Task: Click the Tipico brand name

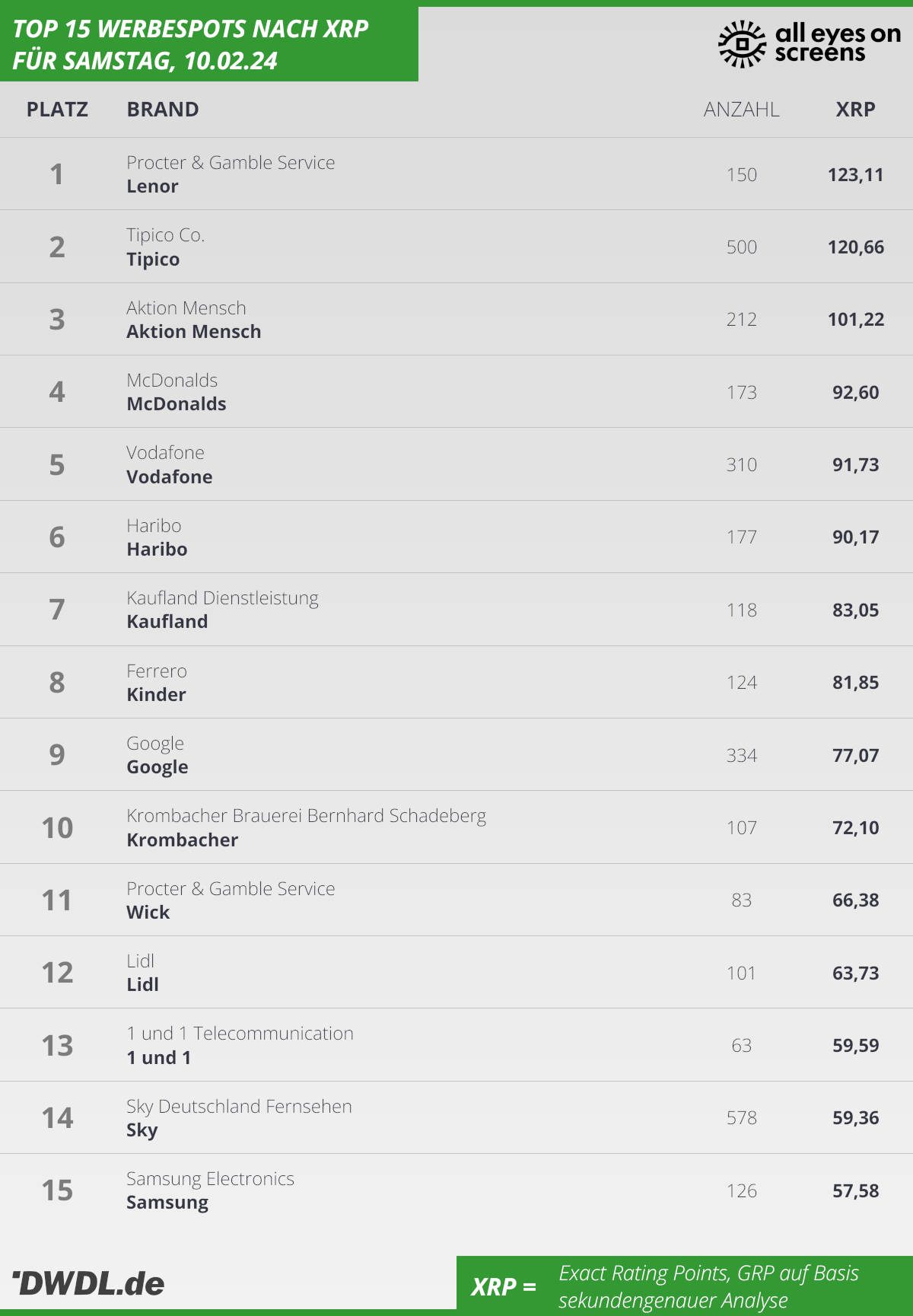Action: [153, 260]
